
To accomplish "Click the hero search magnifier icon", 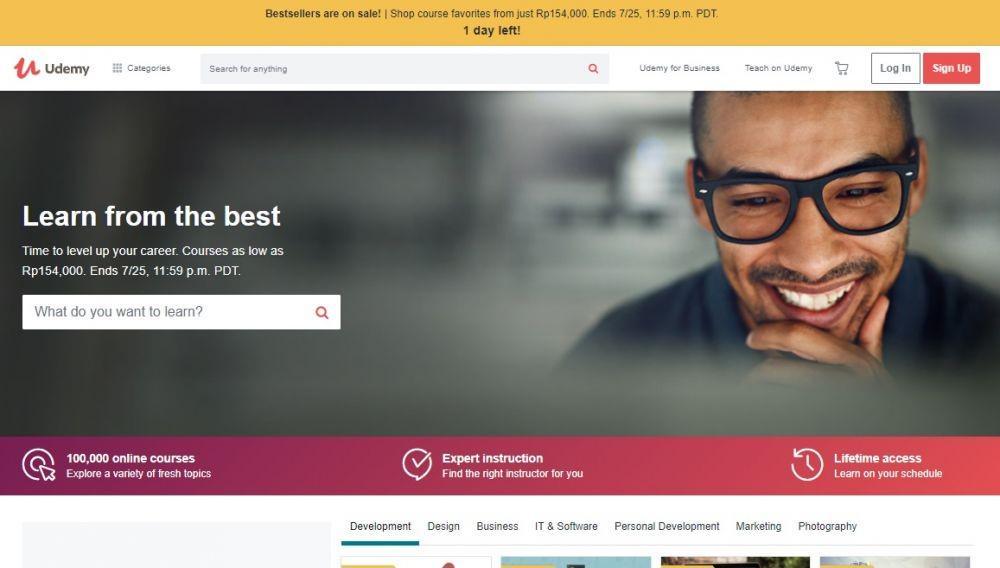I will [x=322, y=312].
